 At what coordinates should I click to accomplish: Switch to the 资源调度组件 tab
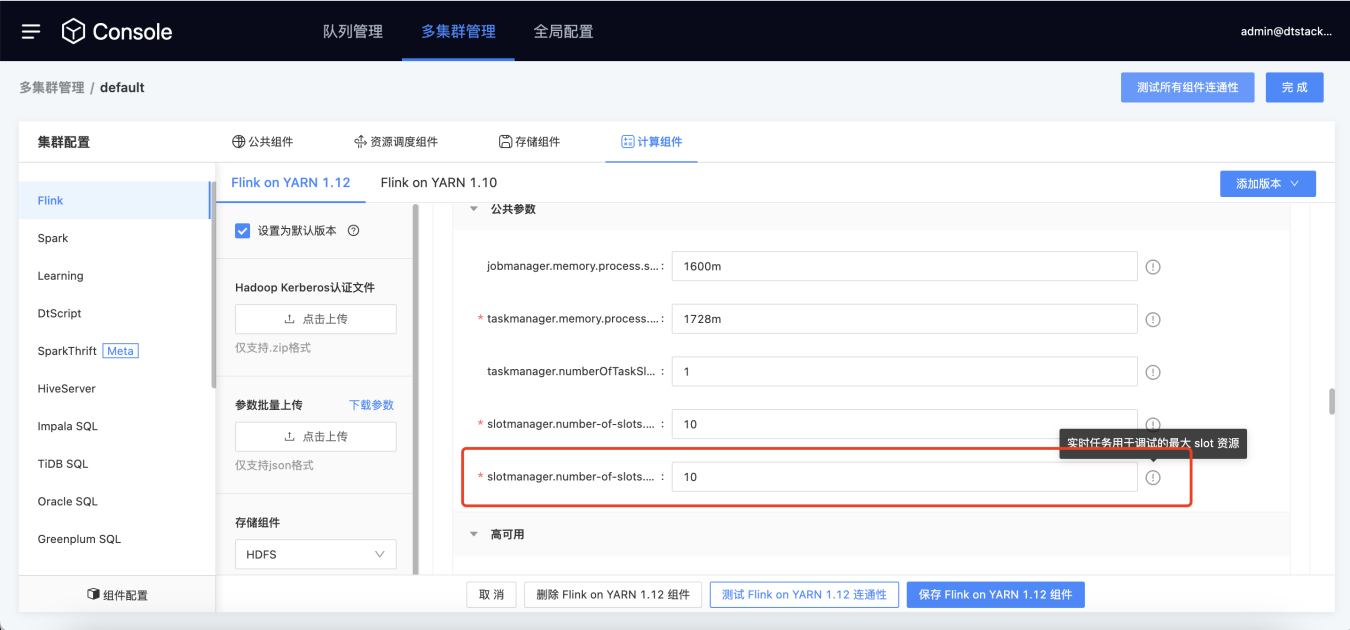[x=396, y=142]
